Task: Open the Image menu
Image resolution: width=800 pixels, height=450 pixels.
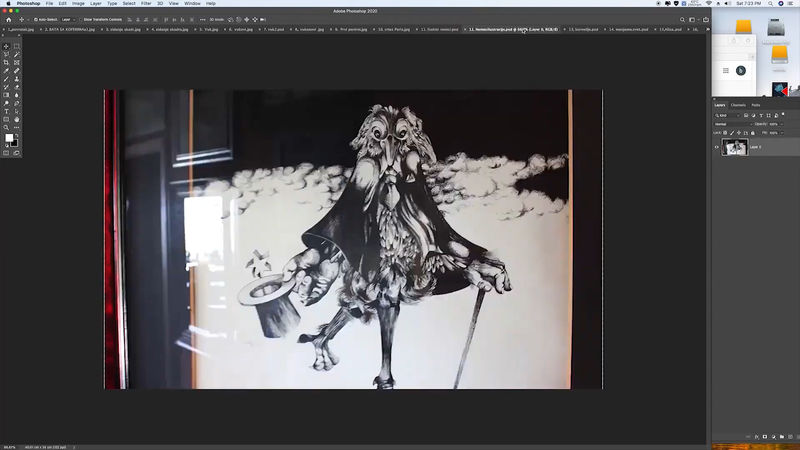Action: 78,3
